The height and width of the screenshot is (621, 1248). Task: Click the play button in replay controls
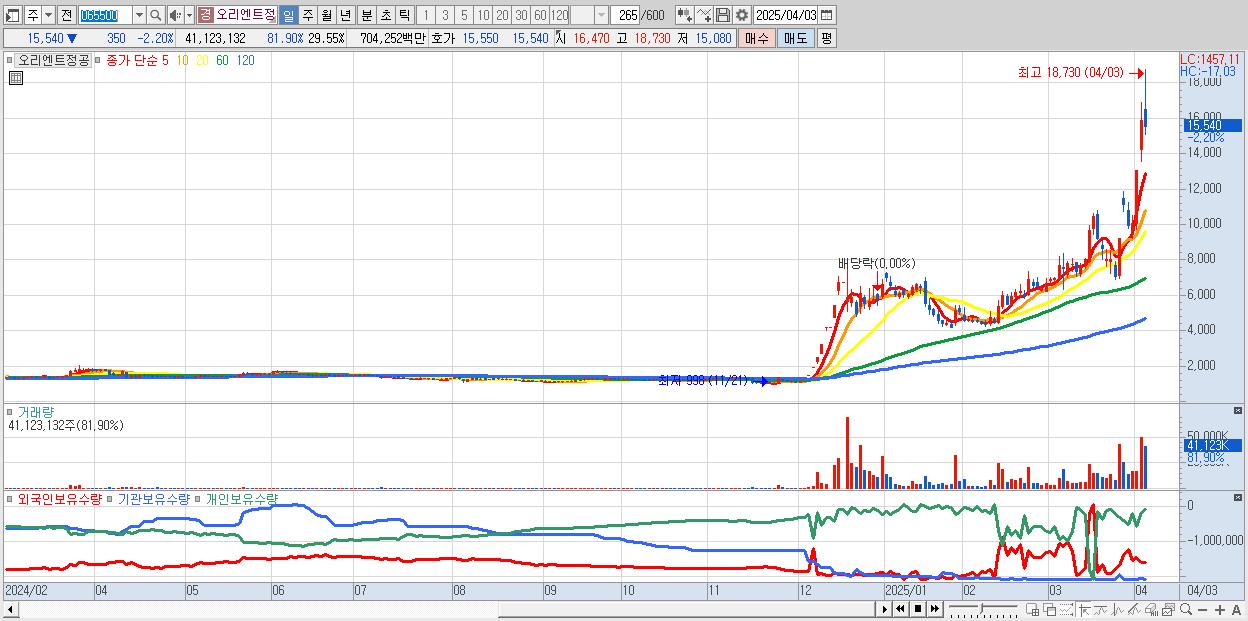(x=885, y=609)
